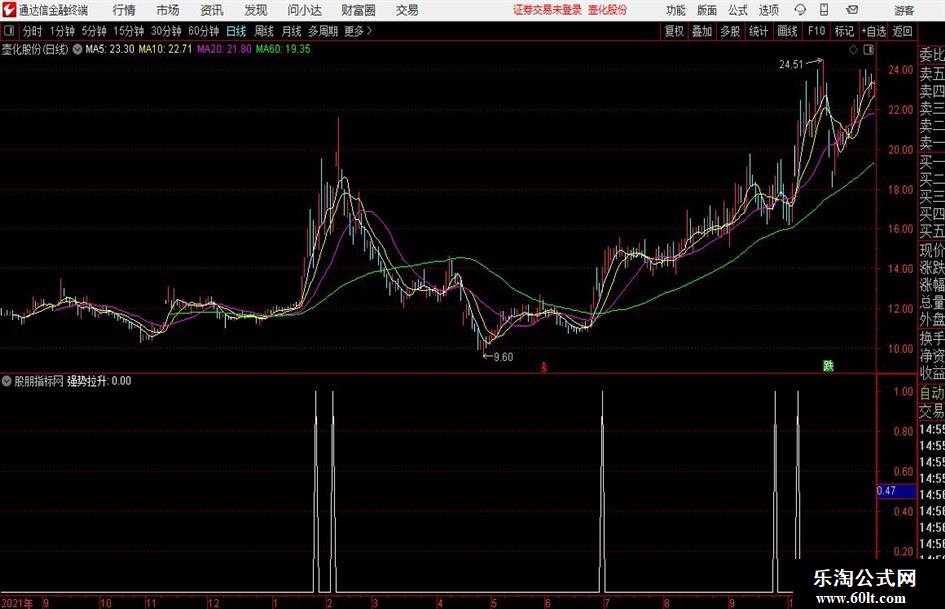Click the 叠加 overlay toolbar button
945x609 pixels.
pos(702,31)
